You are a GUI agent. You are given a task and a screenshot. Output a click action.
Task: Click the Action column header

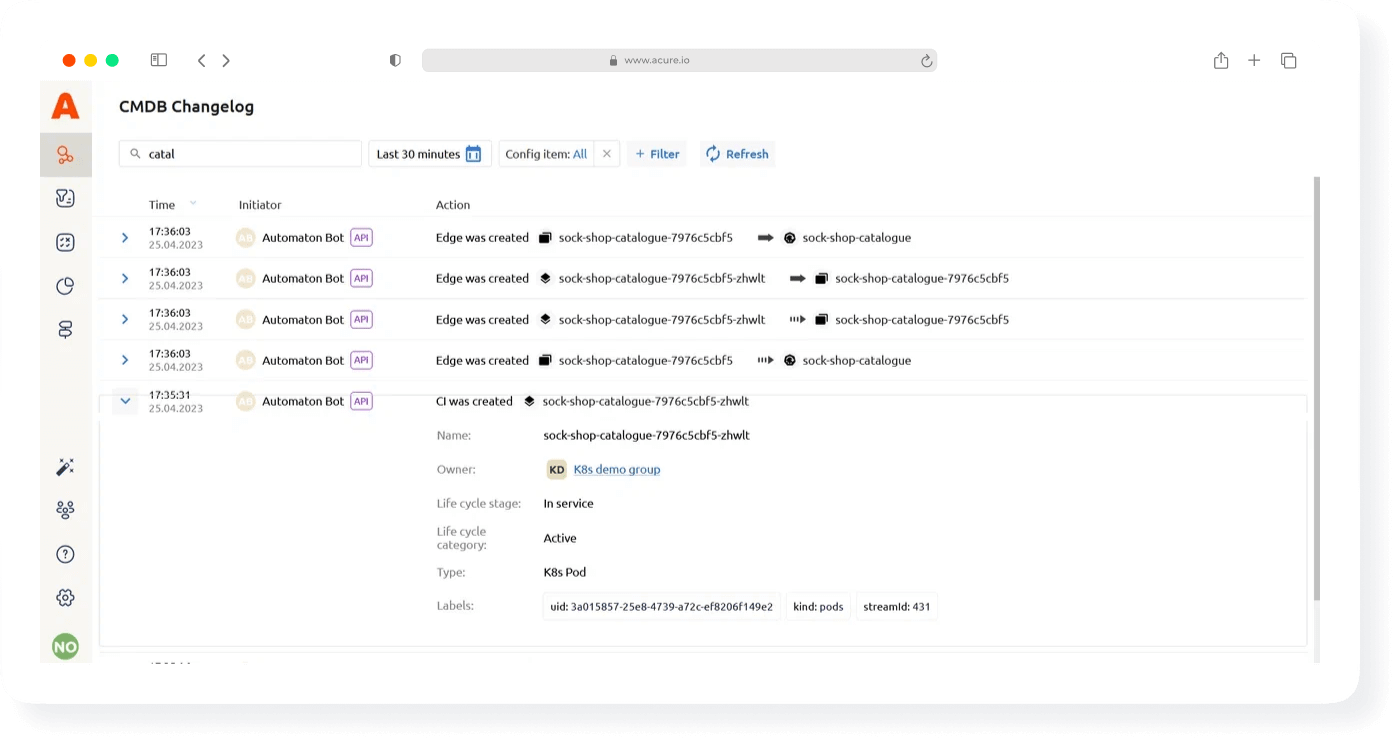click(x=453, y=204)
